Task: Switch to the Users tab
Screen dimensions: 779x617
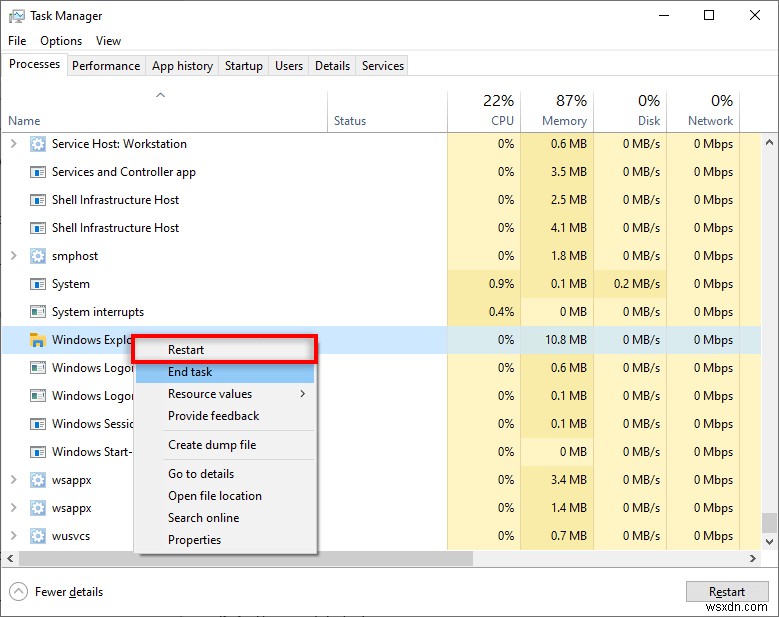Action: coord(289,66)
